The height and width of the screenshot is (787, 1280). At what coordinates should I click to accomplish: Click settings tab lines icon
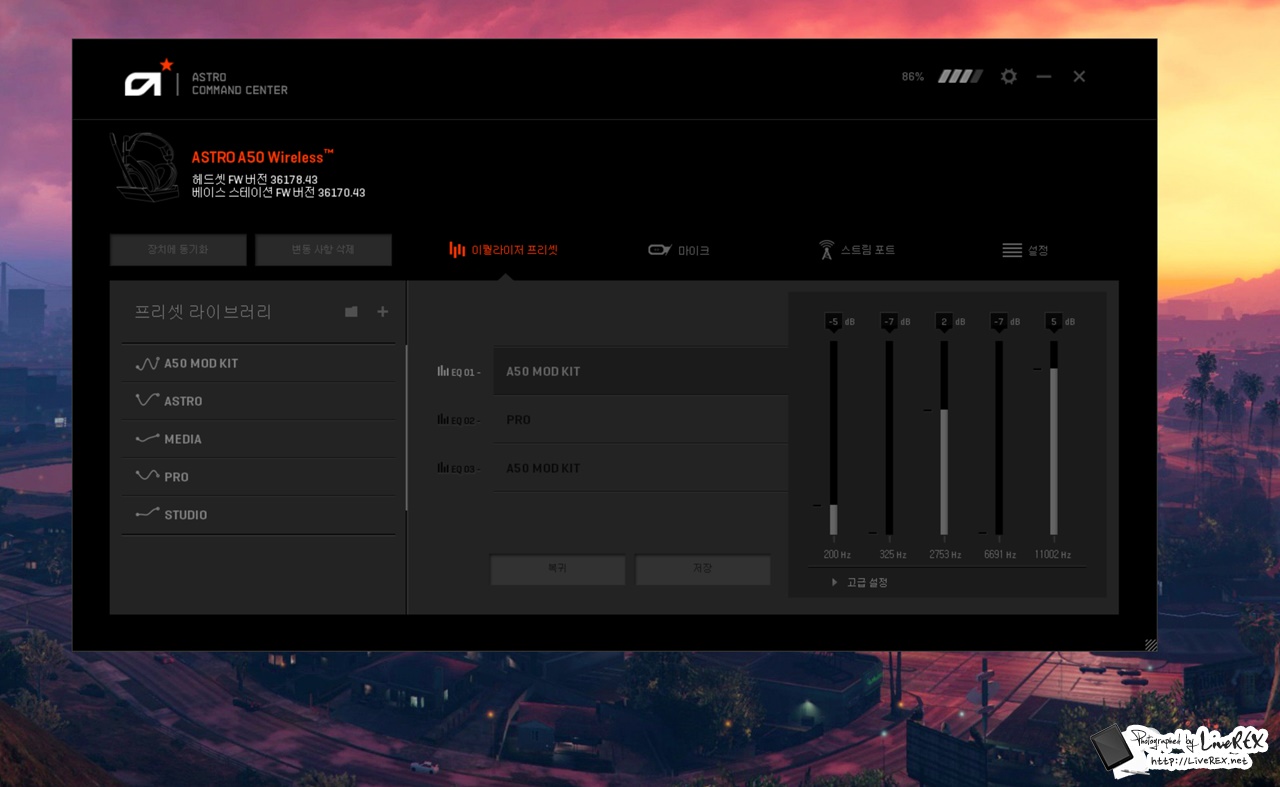[x=1012, y=250]
